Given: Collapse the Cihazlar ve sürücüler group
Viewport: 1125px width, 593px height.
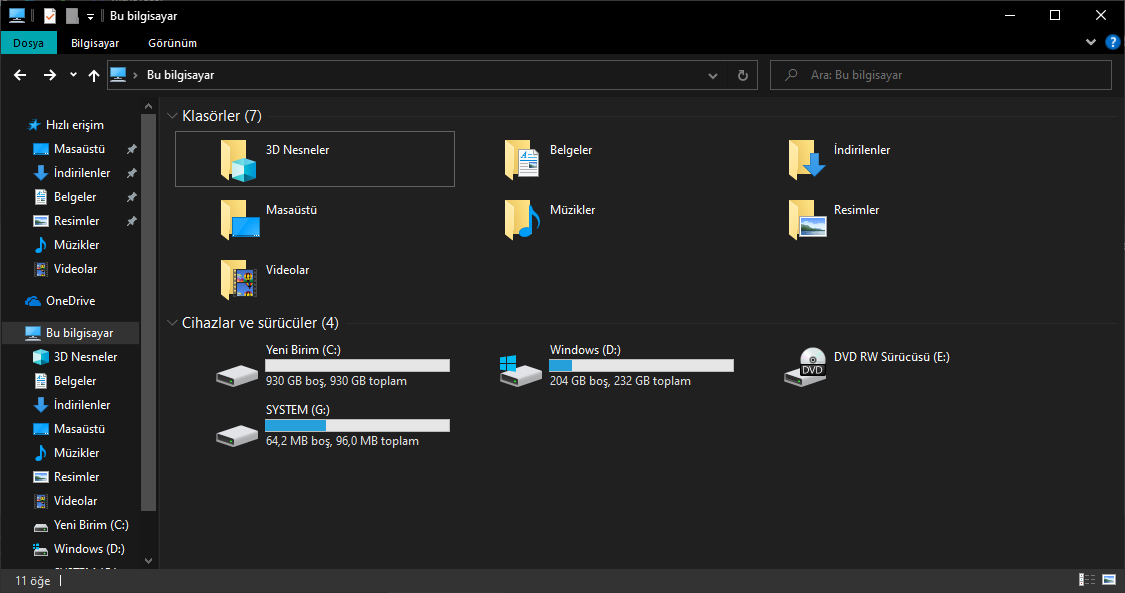Looking at the screenshot, I should [x=172, y=323].
